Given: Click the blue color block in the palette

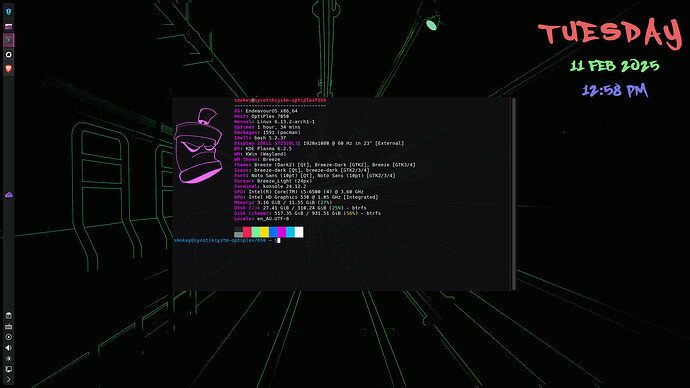Looking at the screenshot, I should point(273,232).
